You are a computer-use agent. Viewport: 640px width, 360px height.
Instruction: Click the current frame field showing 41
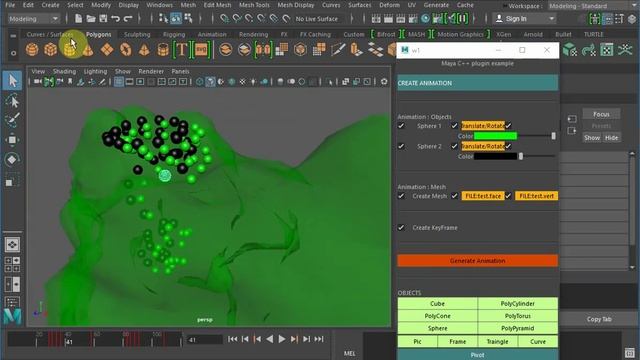click(205, 339)
